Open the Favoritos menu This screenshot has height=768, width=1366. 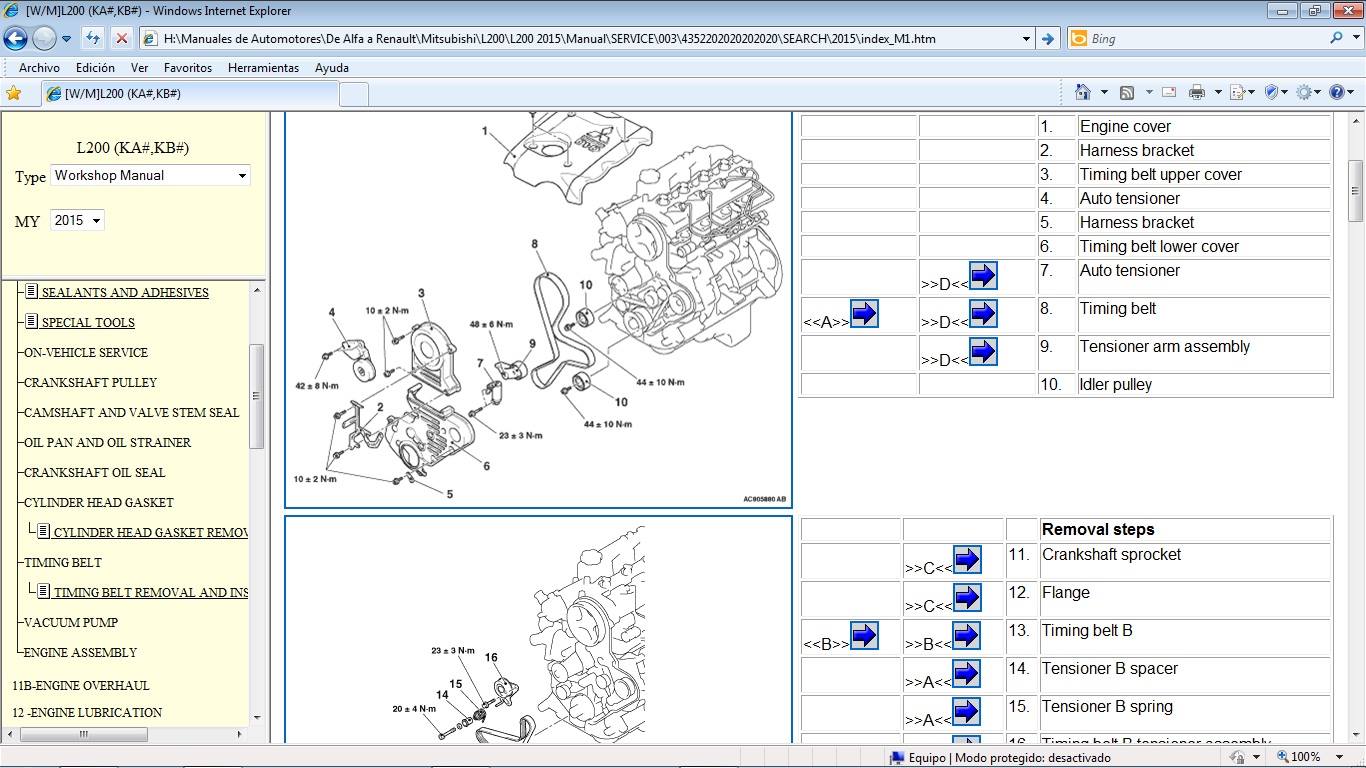[188, 68]
